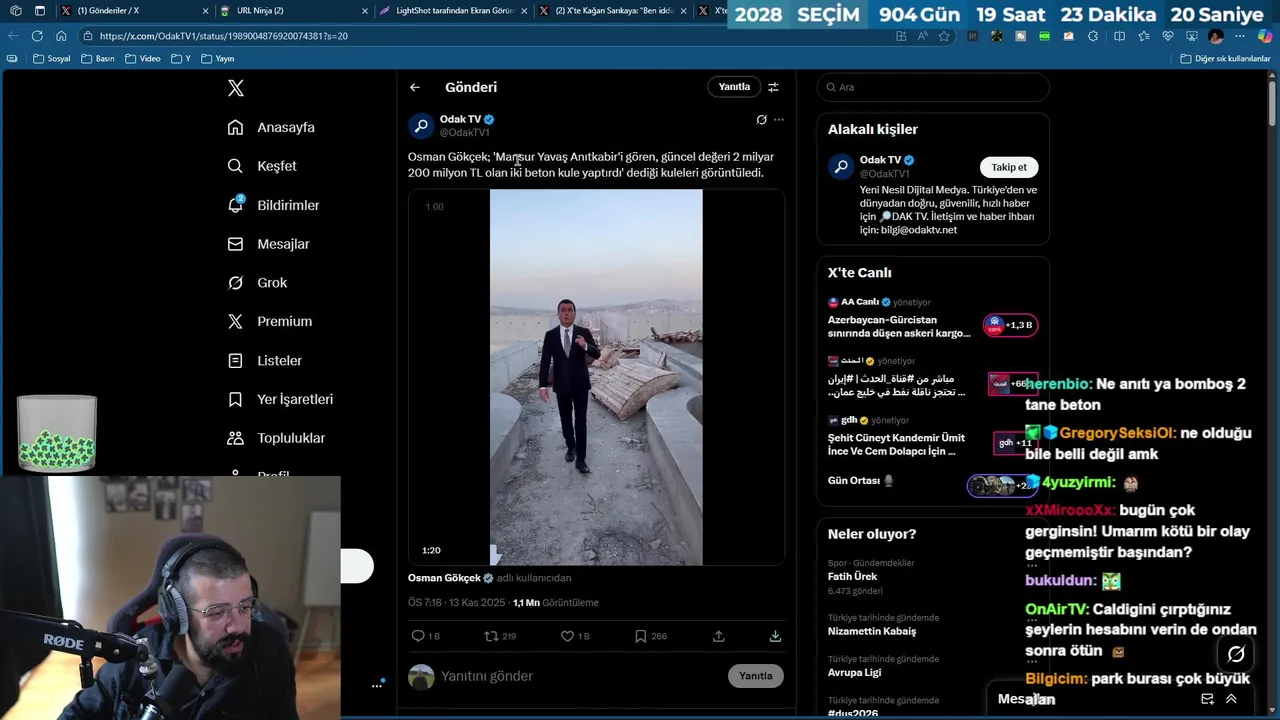
Task: Open the Basın bookmarks folder
Action: coord(98,59)
